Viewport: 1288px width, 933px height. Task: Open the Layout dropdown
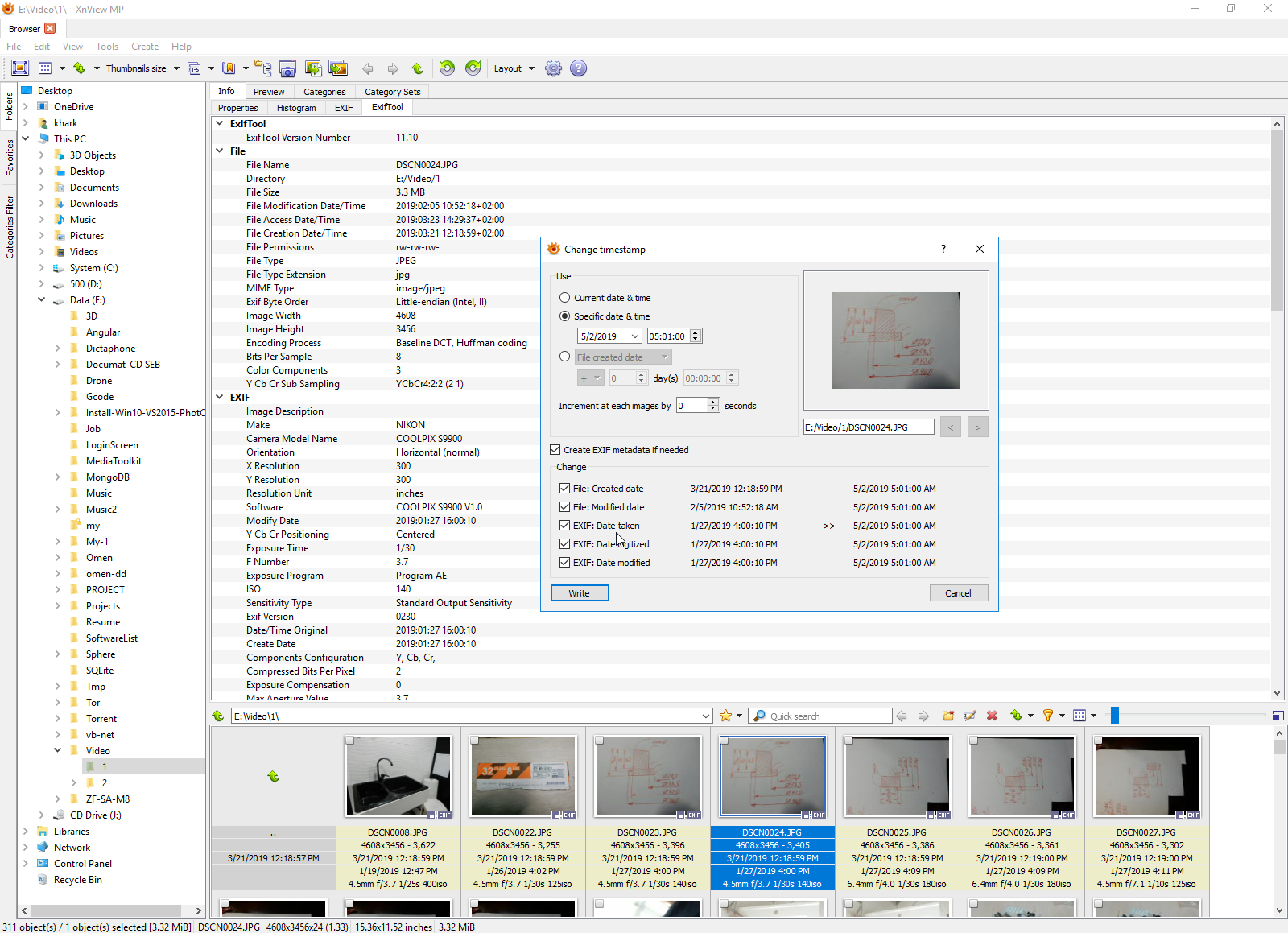click(x=514, y=68)
